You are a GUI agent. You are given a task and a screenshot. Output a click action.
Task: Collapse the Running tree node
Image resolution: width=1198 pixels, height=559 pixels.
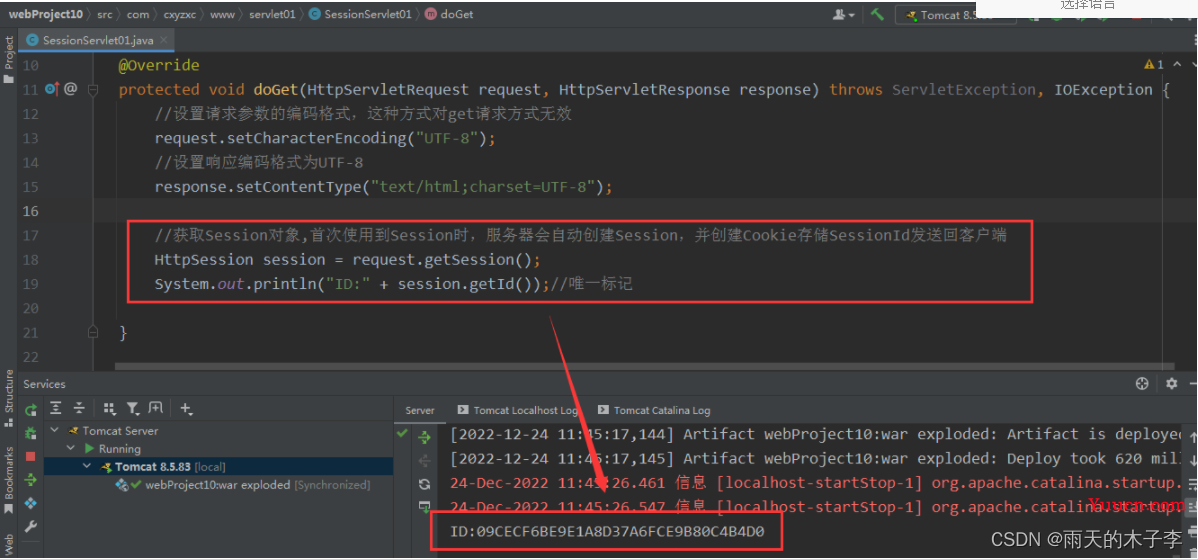[70, 449]
